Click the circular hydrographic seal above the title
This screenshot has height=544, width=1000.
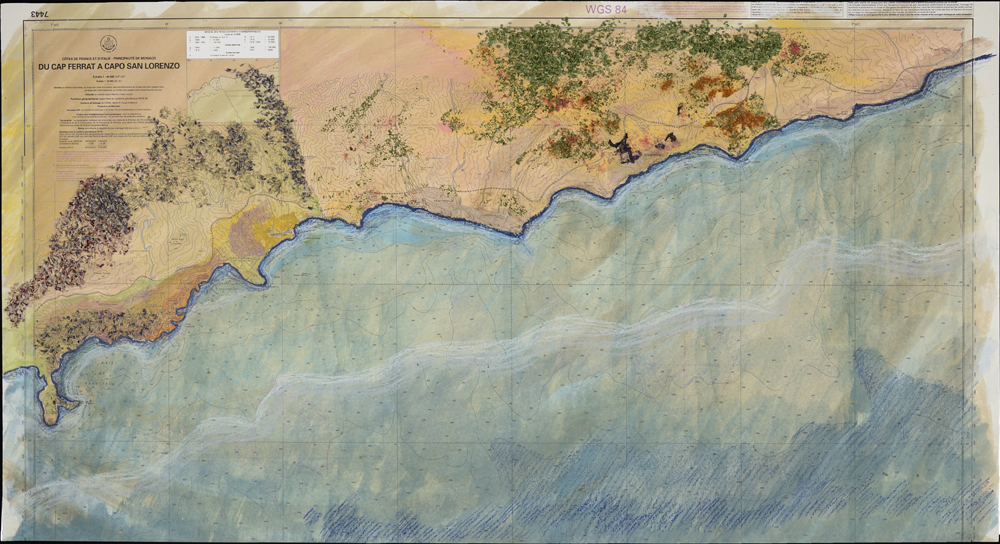pos(111,42)
